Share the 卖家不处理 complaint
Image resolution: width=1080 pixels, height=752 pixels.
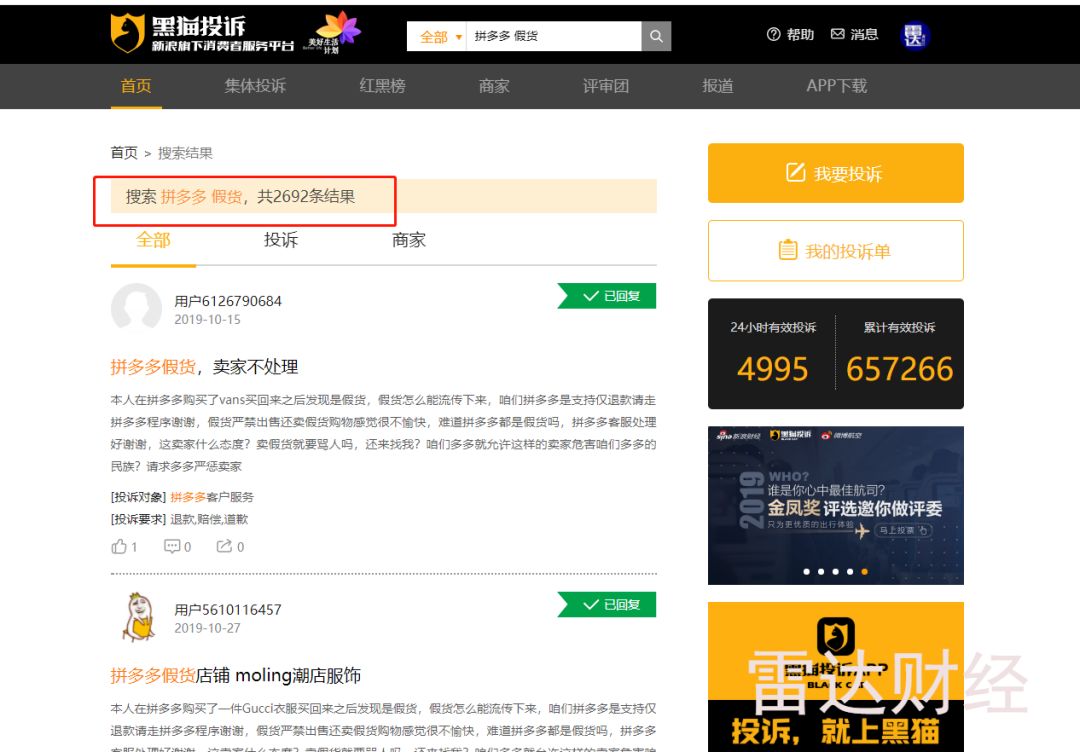[230, 547]
